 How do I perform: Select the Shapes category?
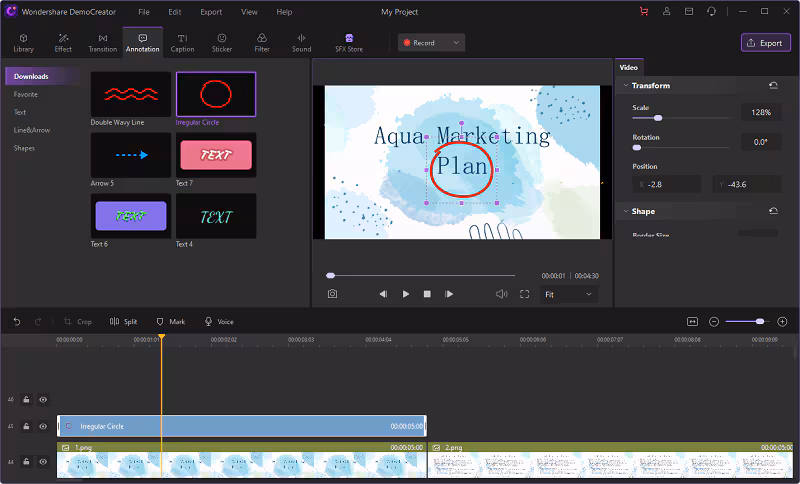[x=24, y=148]
